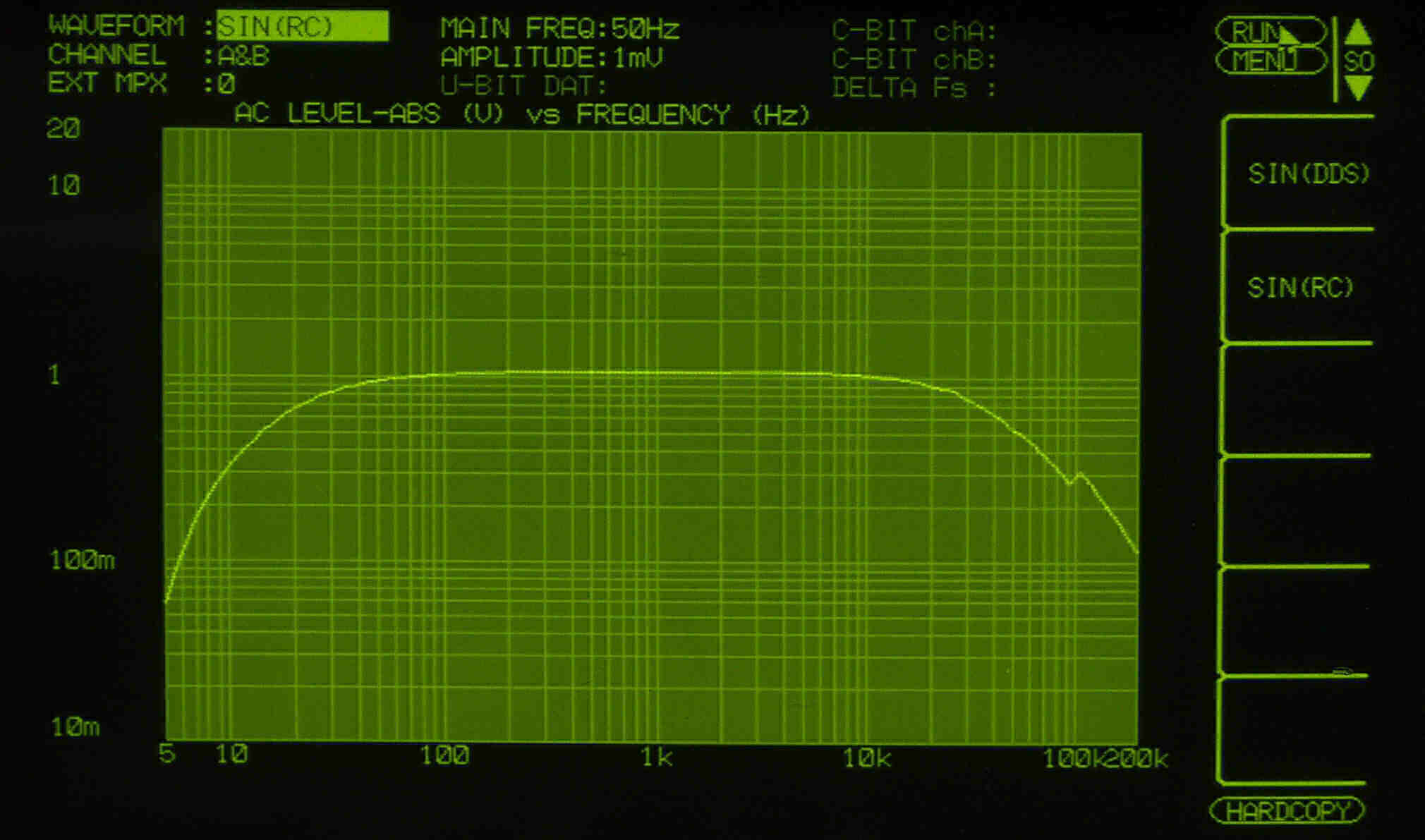The height and width of the screenshot is (840, 1425).
Task: Select the SIN(RC) softkey option
Action: [1300, 287]
